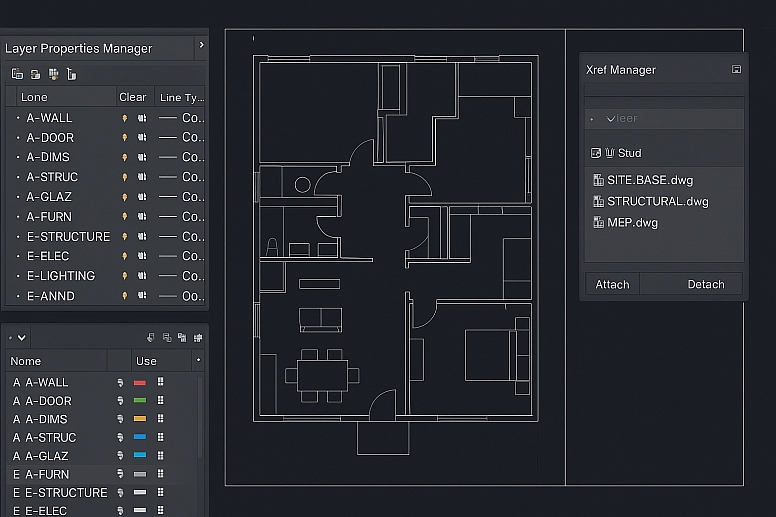Open options dot beside Use header

(x=198, y=360)
